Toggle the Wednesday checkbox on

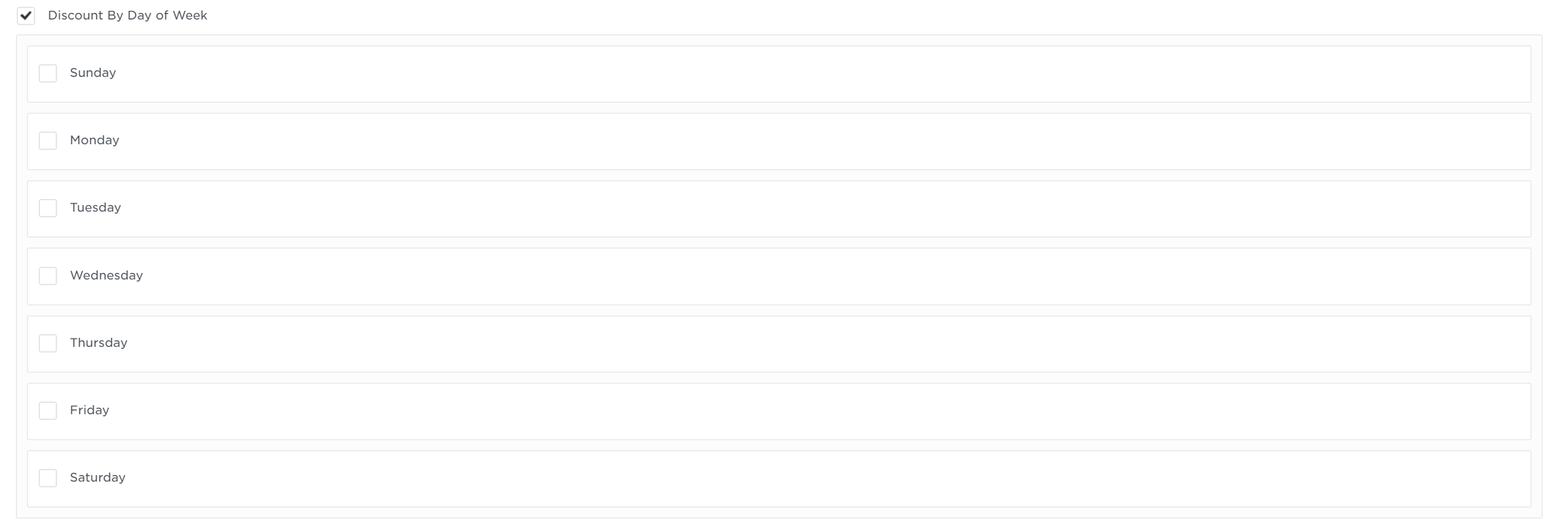pos(48,275)
